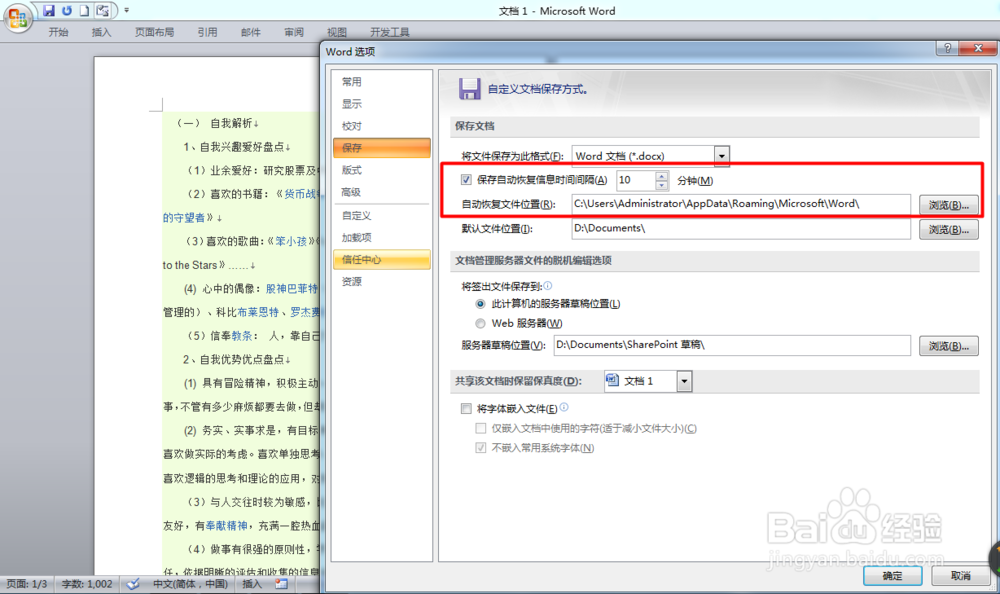Screen dimensions: 1000x594
Task: Select Web 服务器 radio button
Action: click(480, 323)
